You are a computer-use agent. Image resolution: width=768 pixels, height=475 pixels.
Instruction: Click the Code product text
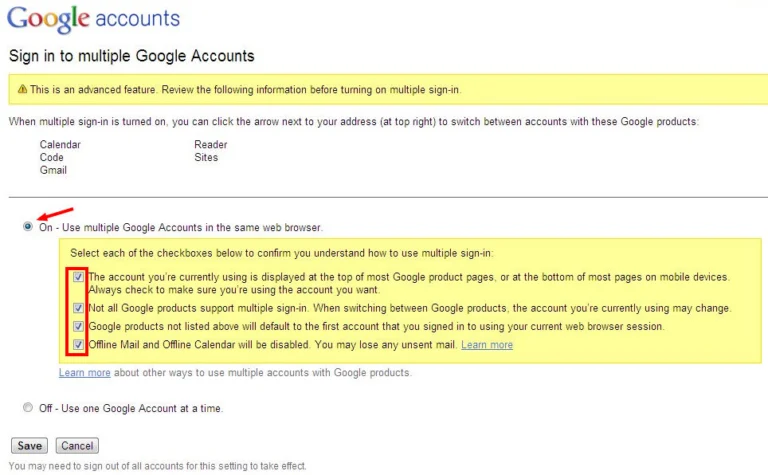click(x=51, y=157)
